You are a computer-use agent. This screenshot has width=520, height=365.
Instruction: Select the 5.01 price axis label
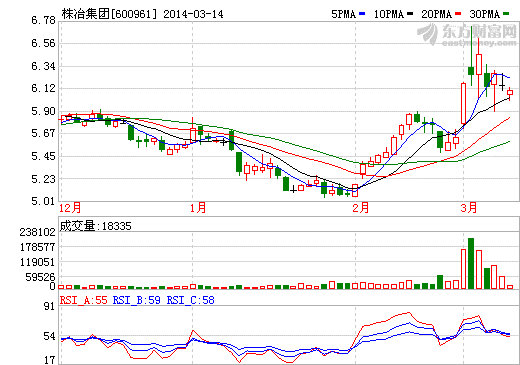(43, 201)
